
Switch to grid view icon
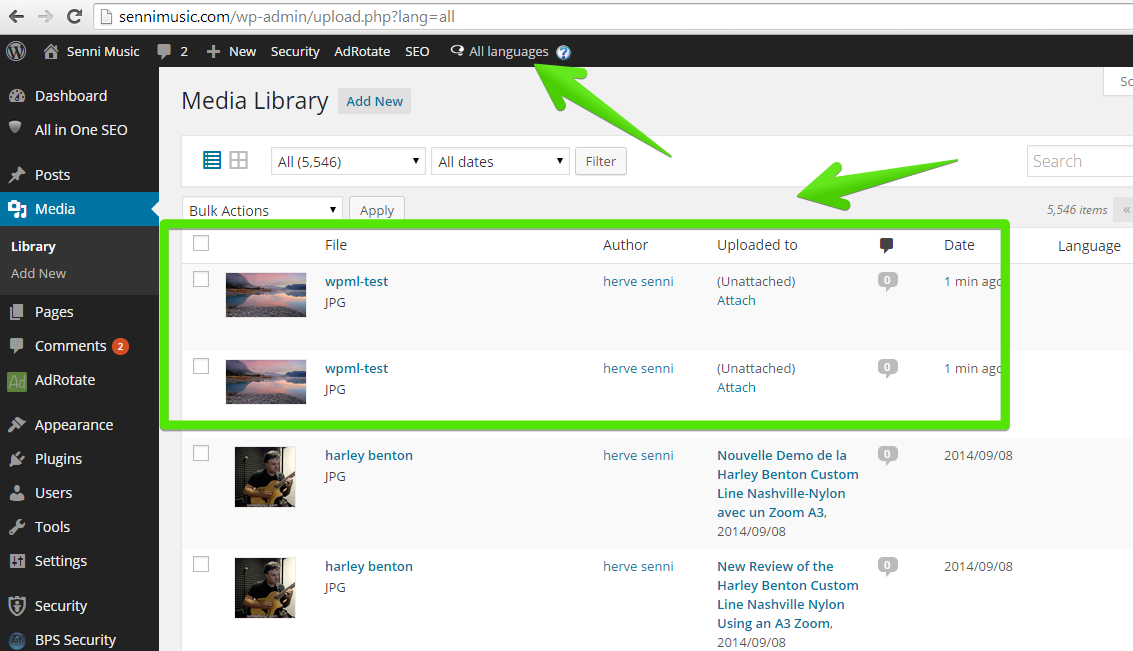tap(238, 160)
